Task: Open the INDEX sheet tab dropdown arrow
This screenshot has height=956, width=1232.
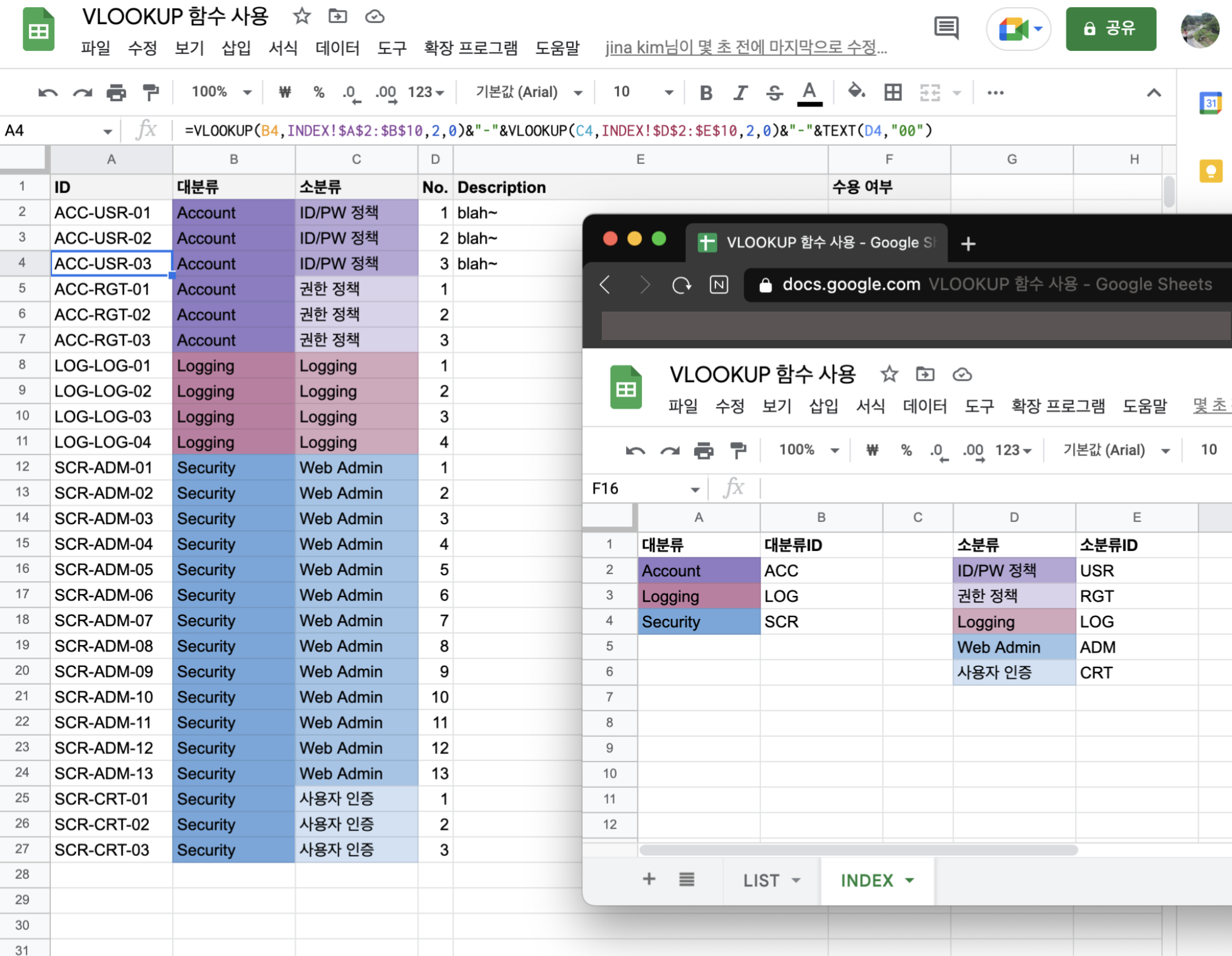Action: click(910, 880)
